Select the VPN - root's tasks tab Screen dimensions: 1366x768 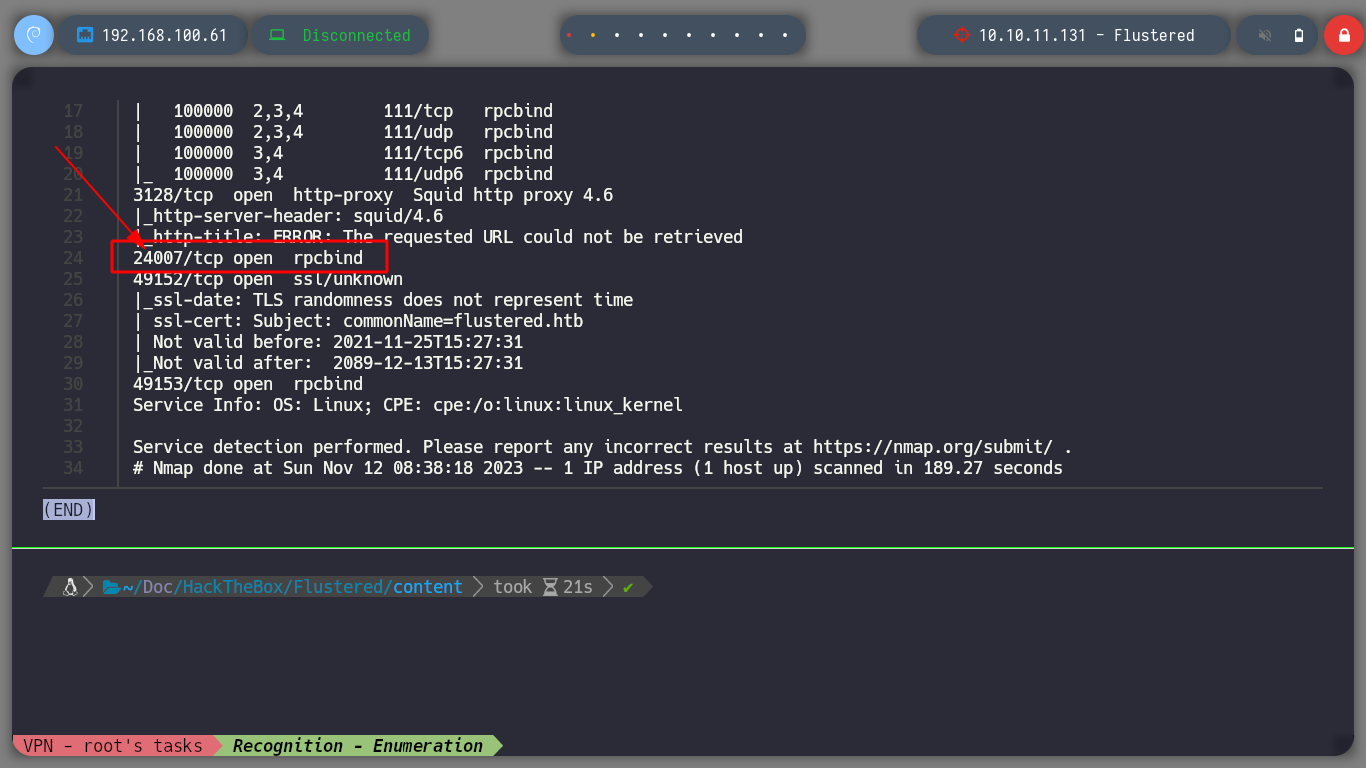[113, 746]
